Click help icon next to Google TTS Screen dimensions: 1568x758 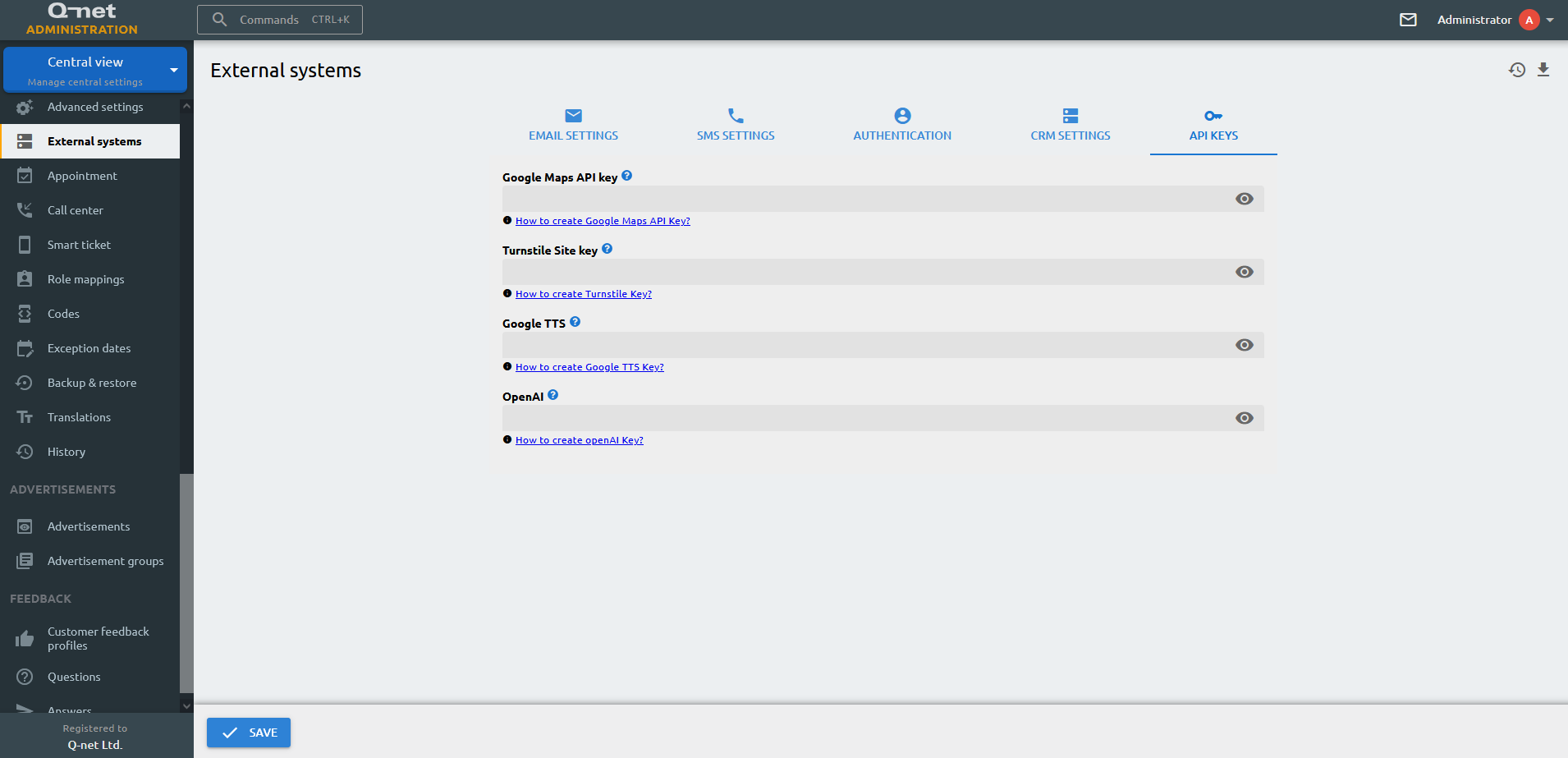click(x=575, y=322)
